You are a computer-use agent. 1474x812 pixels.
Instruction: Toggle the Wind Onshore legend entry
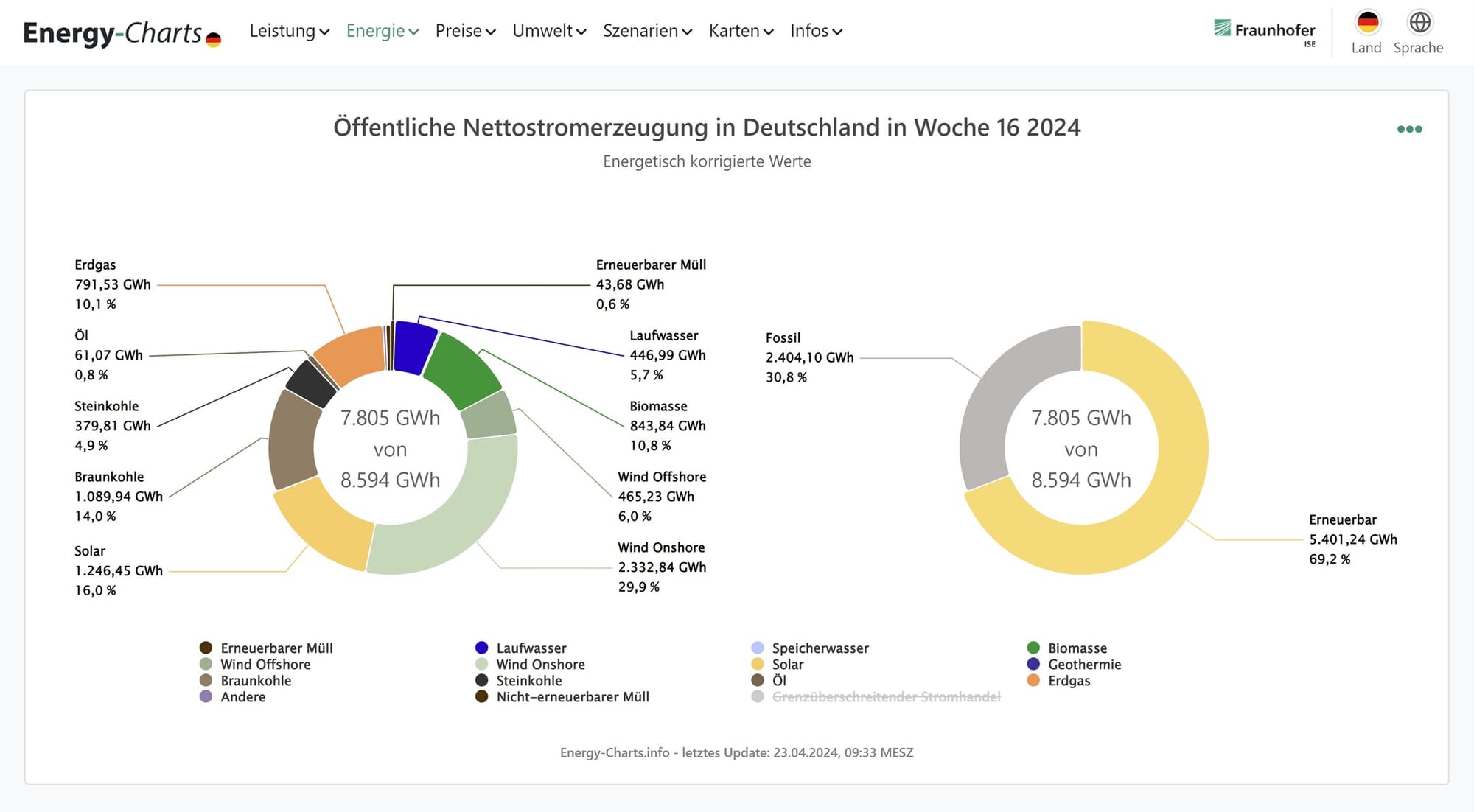point(540,665)
